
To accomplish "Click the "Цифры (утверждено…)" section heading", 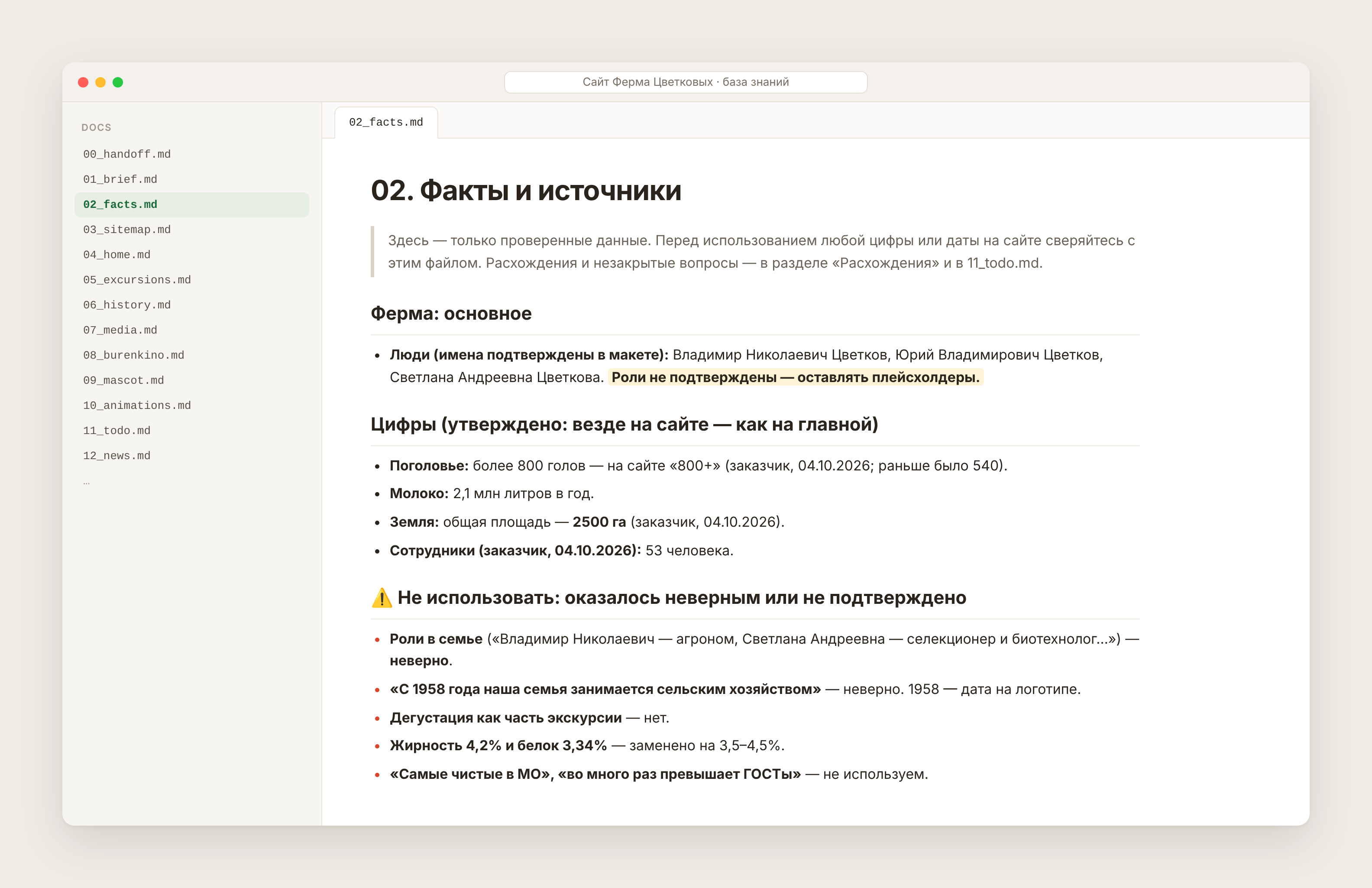I will point(625,425).
